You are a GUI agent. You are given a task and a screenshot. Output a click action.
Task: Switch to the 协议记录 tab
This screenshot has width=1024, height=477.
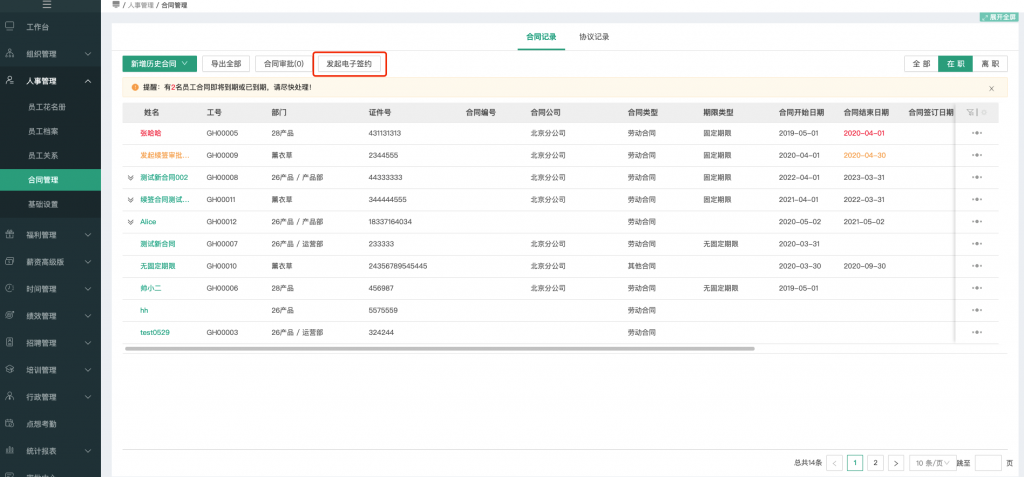pos(594,37)
